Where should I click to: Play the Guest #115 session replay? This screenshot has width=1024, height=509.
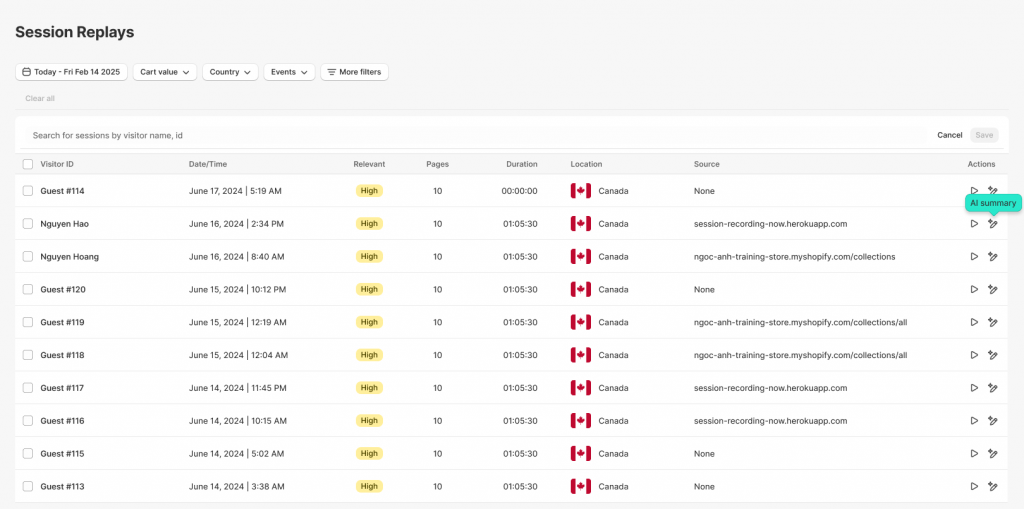point(974,454)
